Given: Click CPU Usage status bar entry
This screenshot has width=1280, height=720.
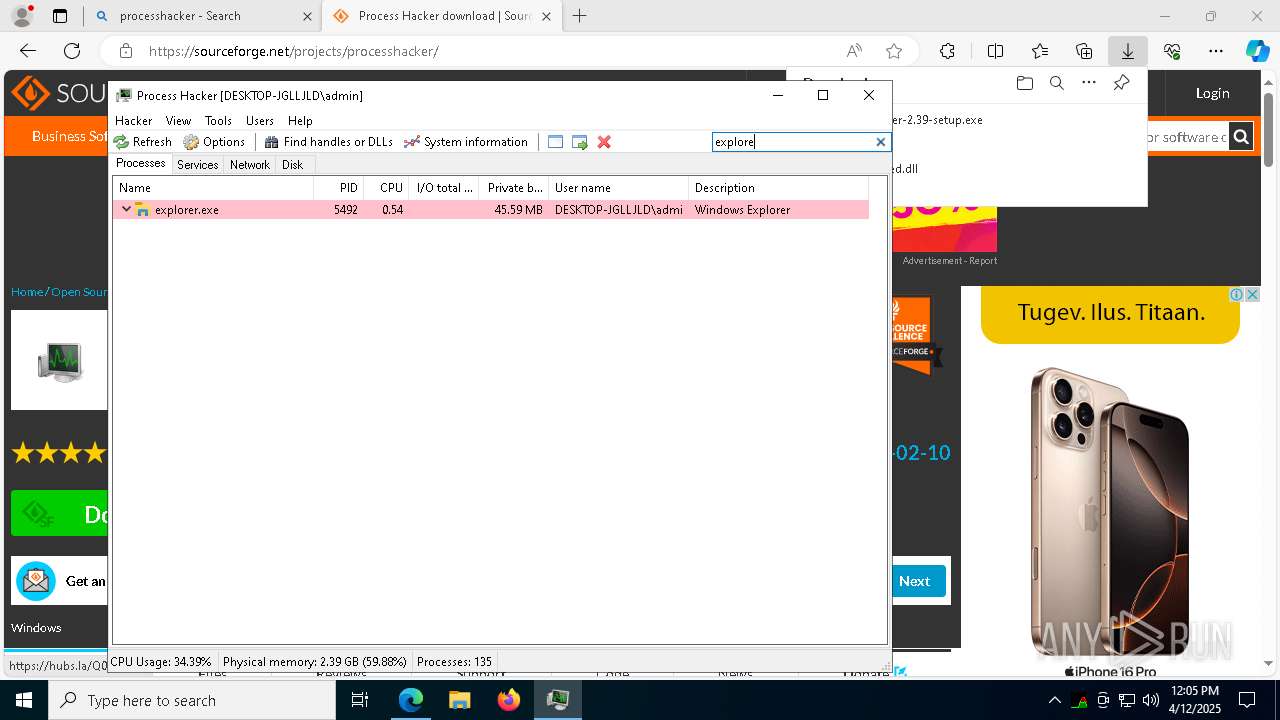Looking at the screenshot, I should tap(161, 662).
